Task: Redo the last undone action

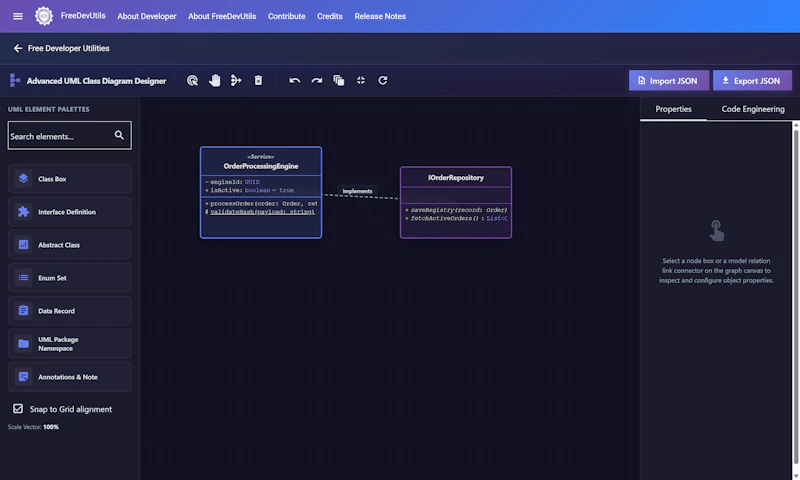Action: [x=317, y=81]
